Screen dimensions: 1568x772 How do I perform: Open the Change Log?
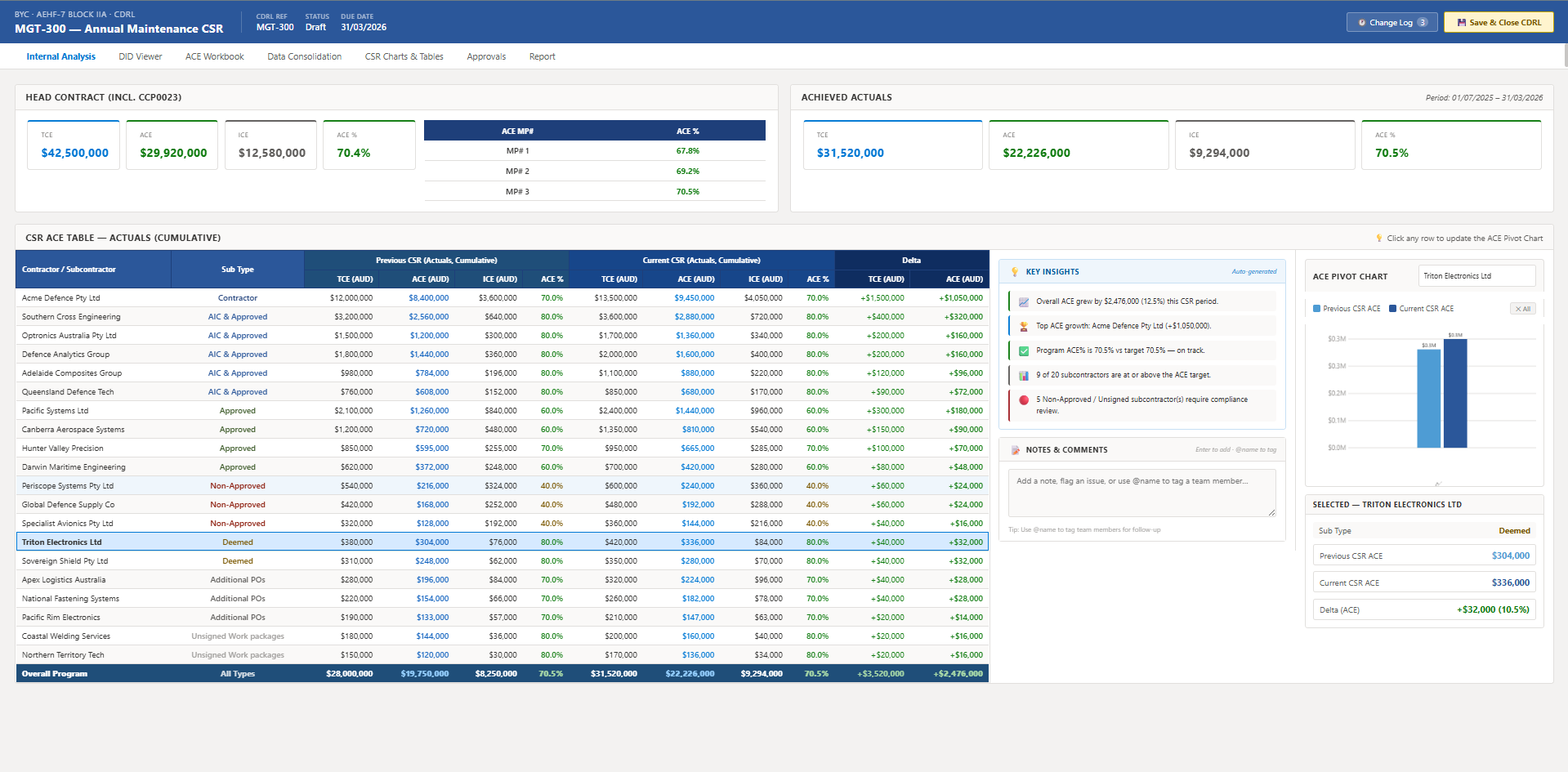pyautogui.click(x=1391, y=23)
